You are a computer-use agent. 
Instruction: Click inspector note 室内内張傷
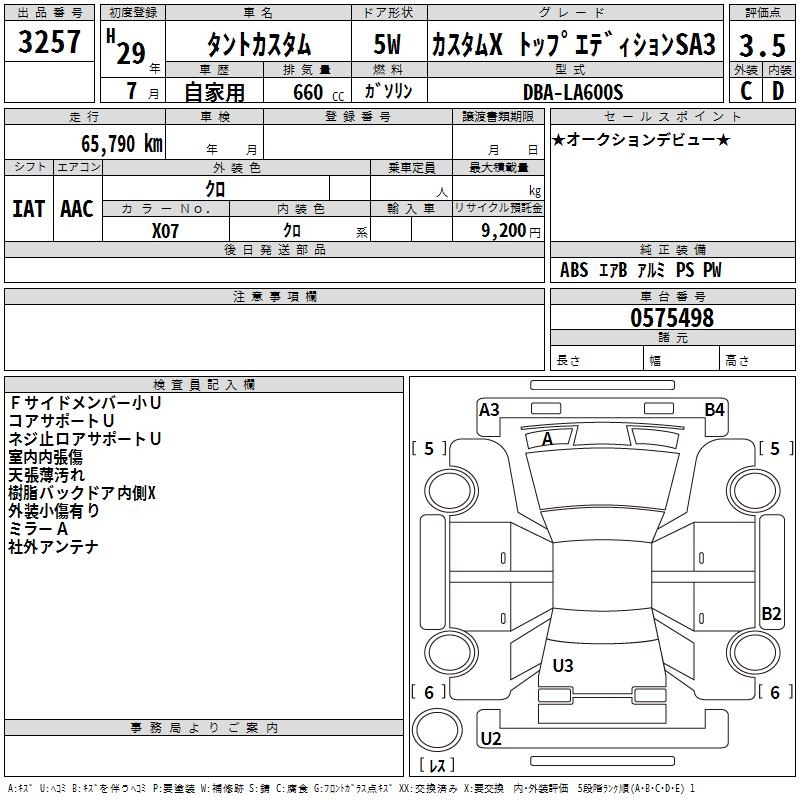pyautogui.click(x=45, y=457)
